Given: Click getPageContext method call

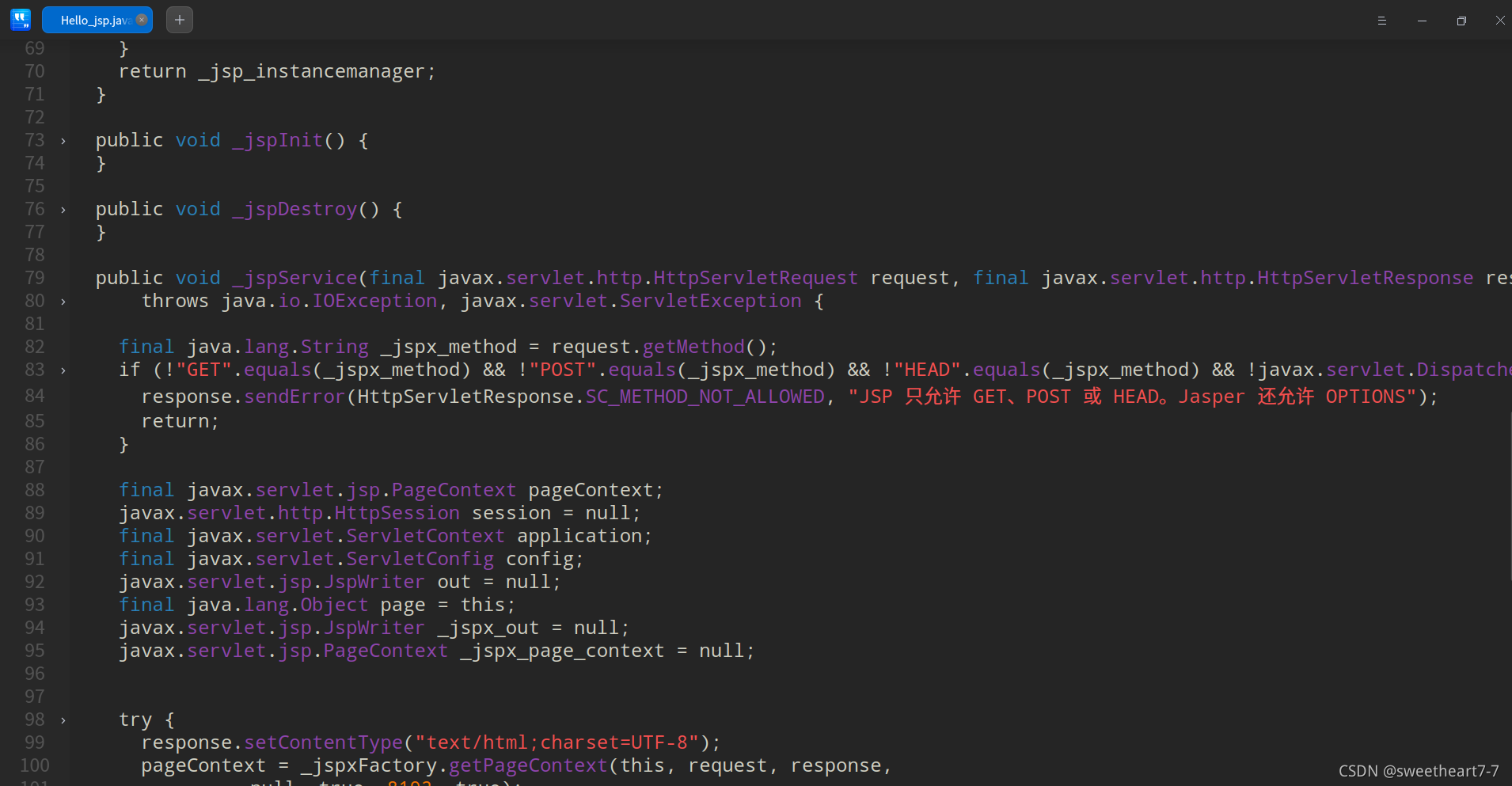Looking at the screenshot, I should 528,766.
